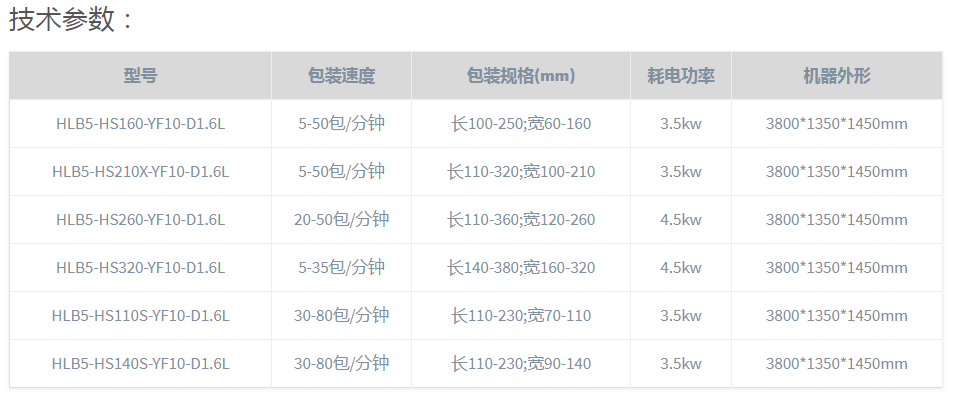958x406 pixels.
Task: Select model HLB5-HS210X-YF10-D1.6L cell
Action: 141,172
